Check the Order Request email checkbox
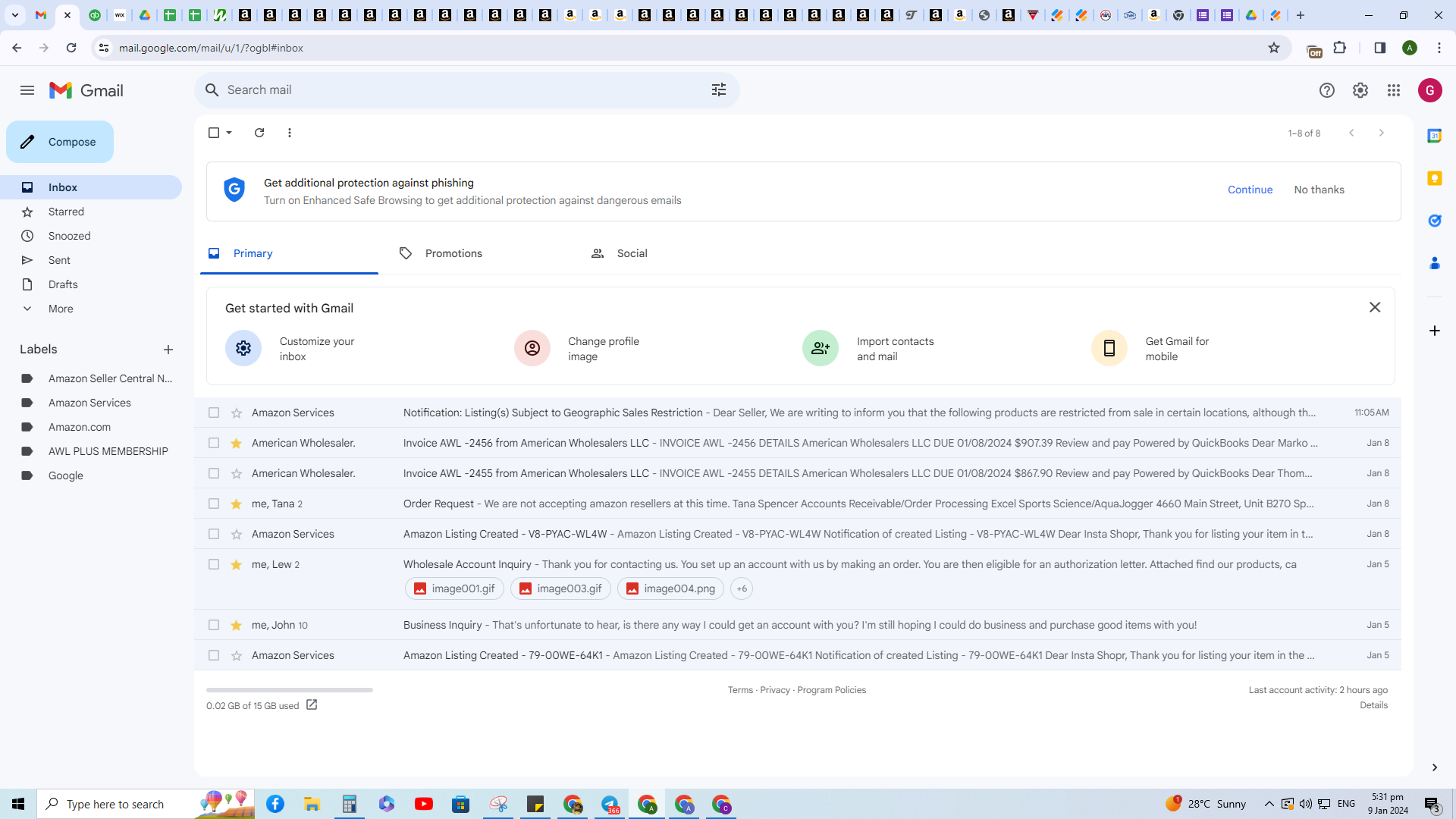 [x=214, y=504]
